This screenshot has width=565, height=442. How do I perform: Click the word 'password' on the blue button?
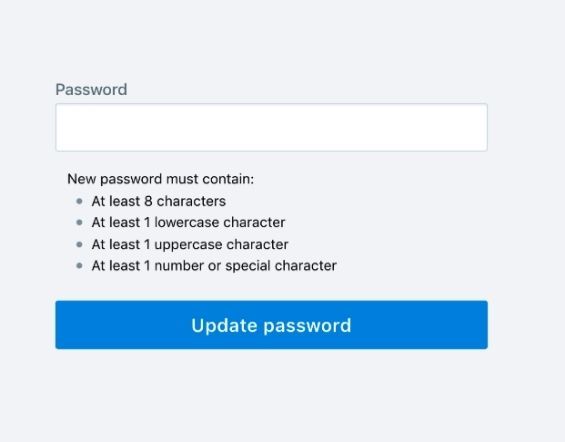(x=307, y=326)
